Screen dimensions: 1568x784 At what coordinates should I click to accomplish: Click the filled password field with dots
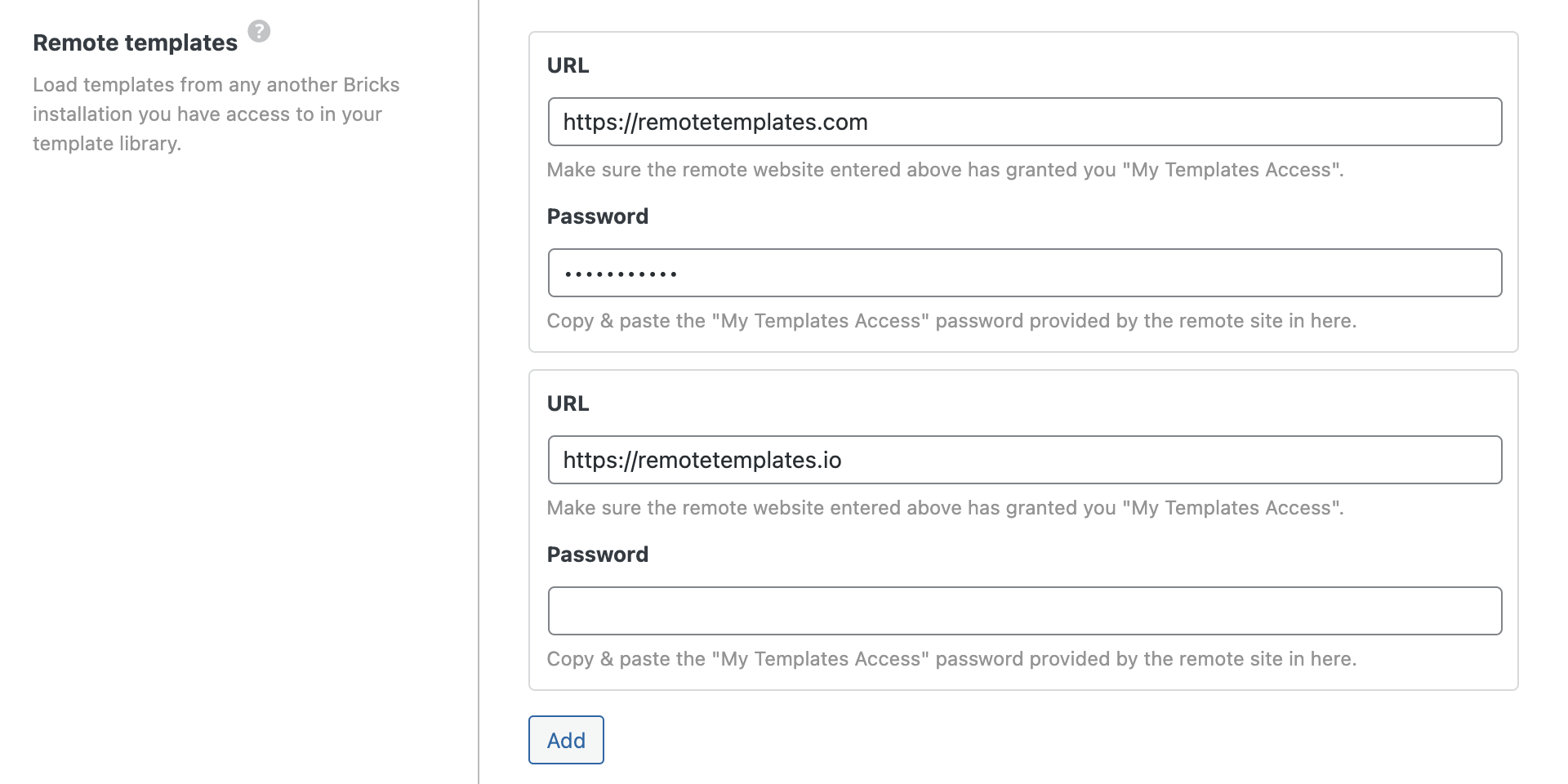[1024, 273]
